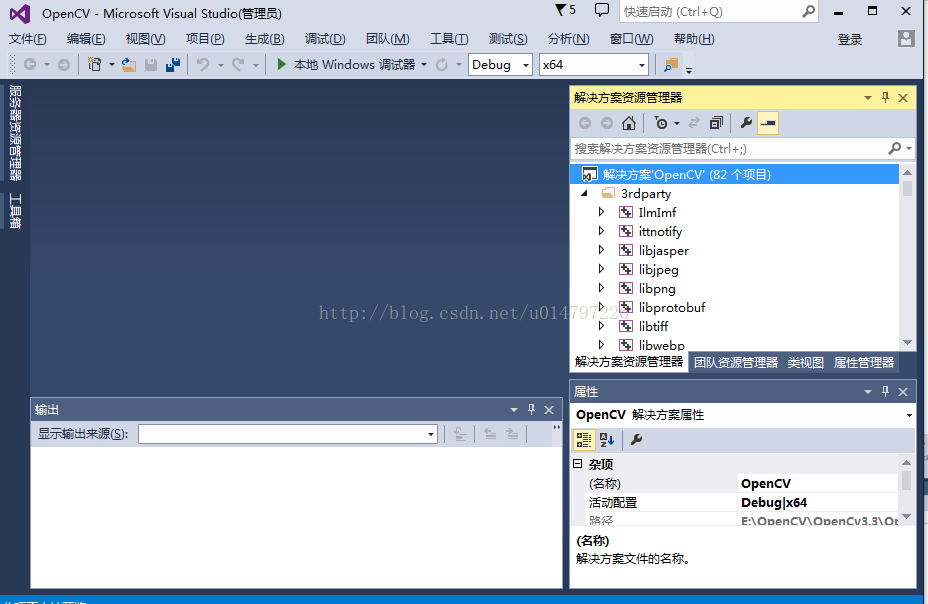Switch to the 团队资源管理器 tab
Viewport: 928px width, 604px height.
point(736,363)
